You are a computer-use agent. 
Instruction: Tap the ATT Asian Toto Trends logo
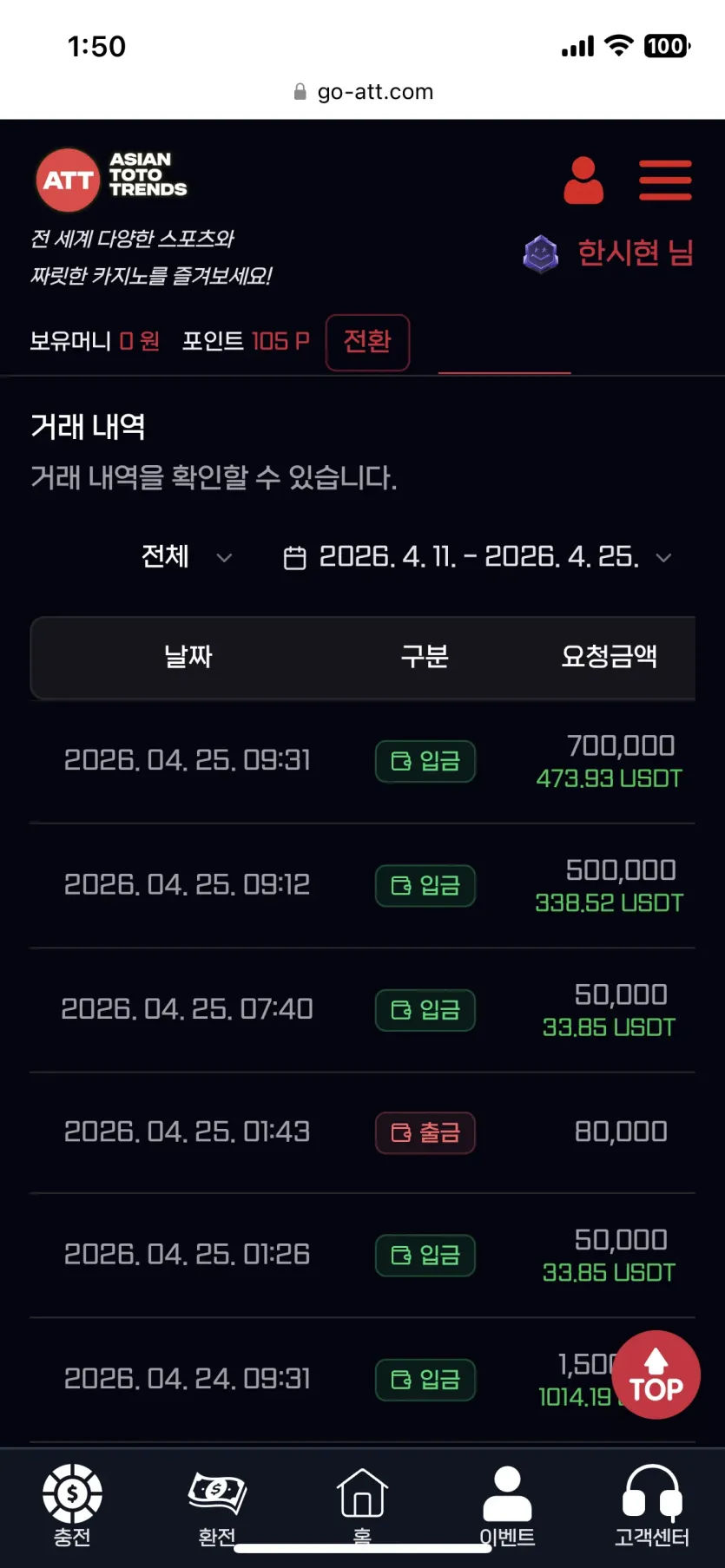click(x=111, y=180)
